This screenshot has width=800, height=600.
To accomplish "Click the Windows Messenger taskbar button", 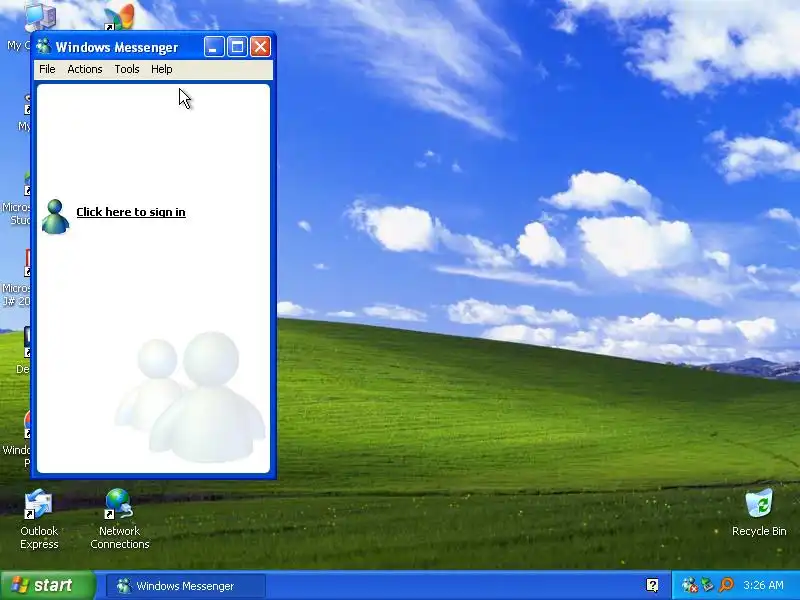I will click(x=186, y=586).
